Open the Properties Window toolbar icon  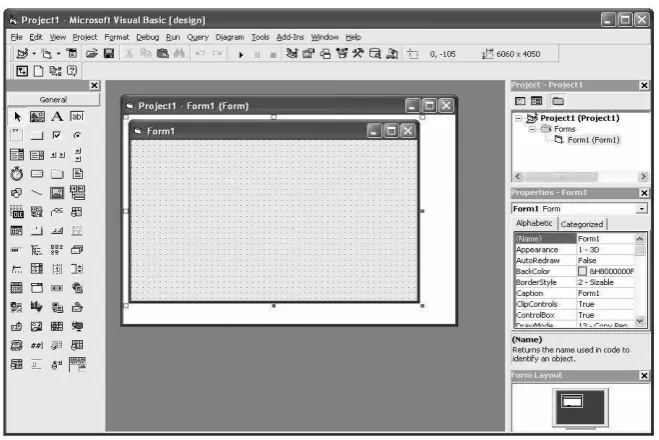[308, 53]
